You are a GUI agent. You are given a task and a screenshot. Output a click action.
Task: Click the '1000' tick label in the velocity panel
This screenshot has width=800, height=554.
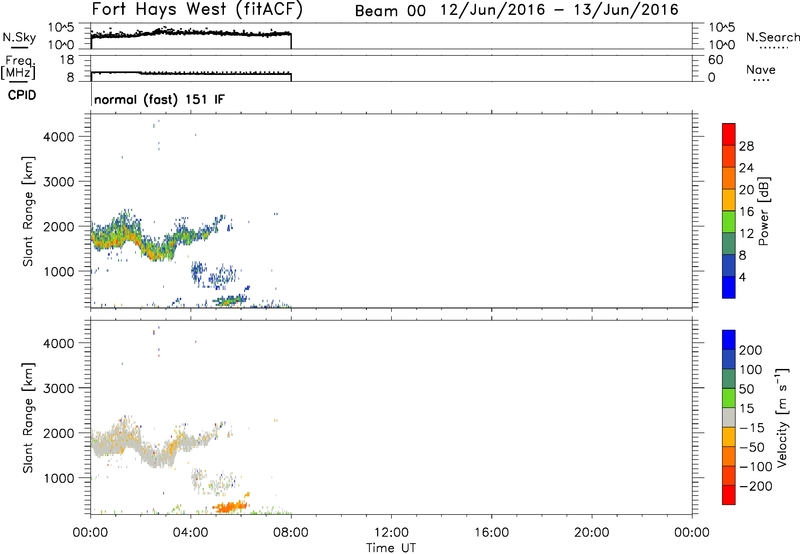click(x=59, y=478)
